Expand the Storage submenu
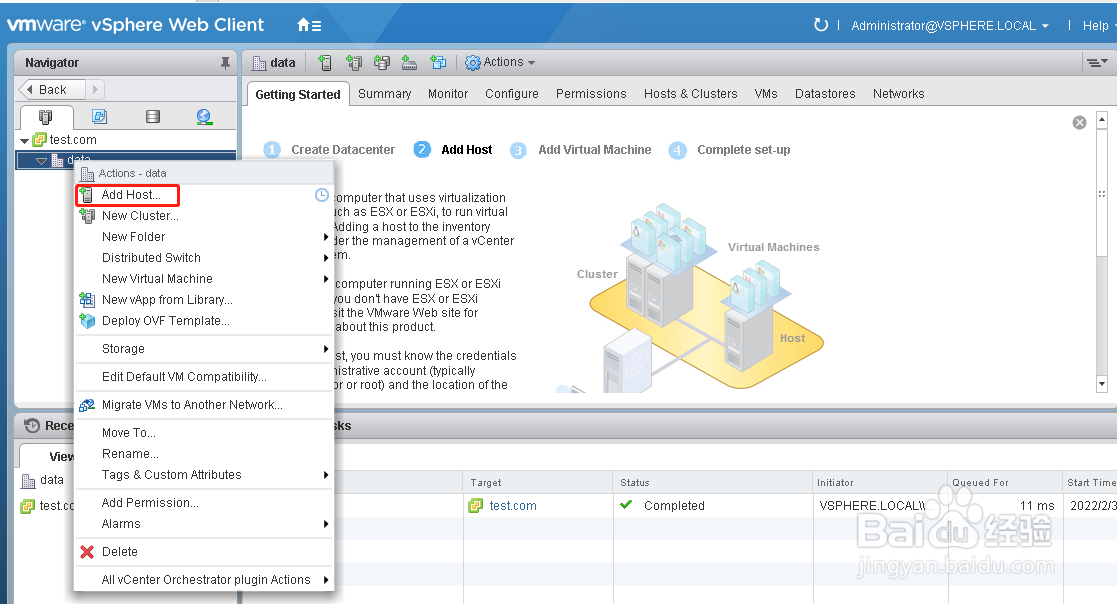This screenshot has height=604, width=1117. point(326,348)
